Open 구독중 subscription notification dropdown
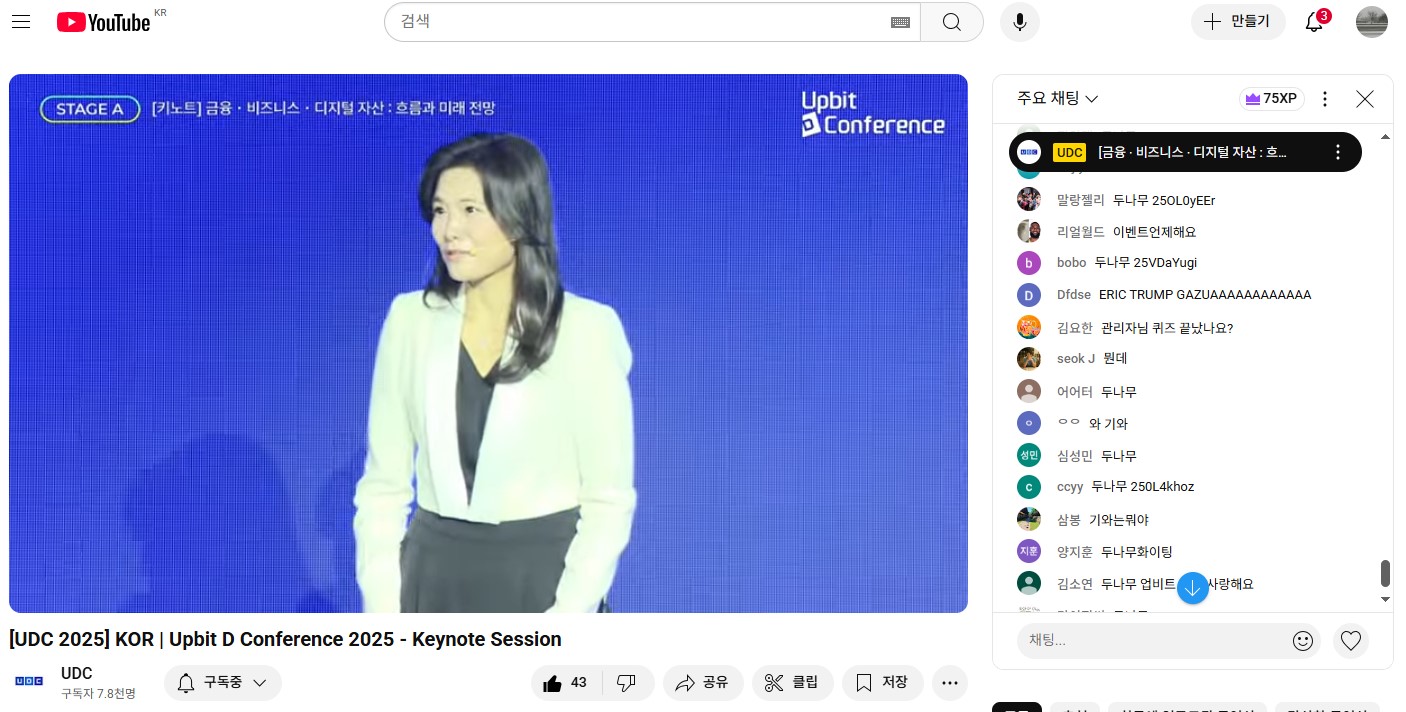The width and height of the screenshot is (1406, 712). pyautogui.click(x=223, y=683)
